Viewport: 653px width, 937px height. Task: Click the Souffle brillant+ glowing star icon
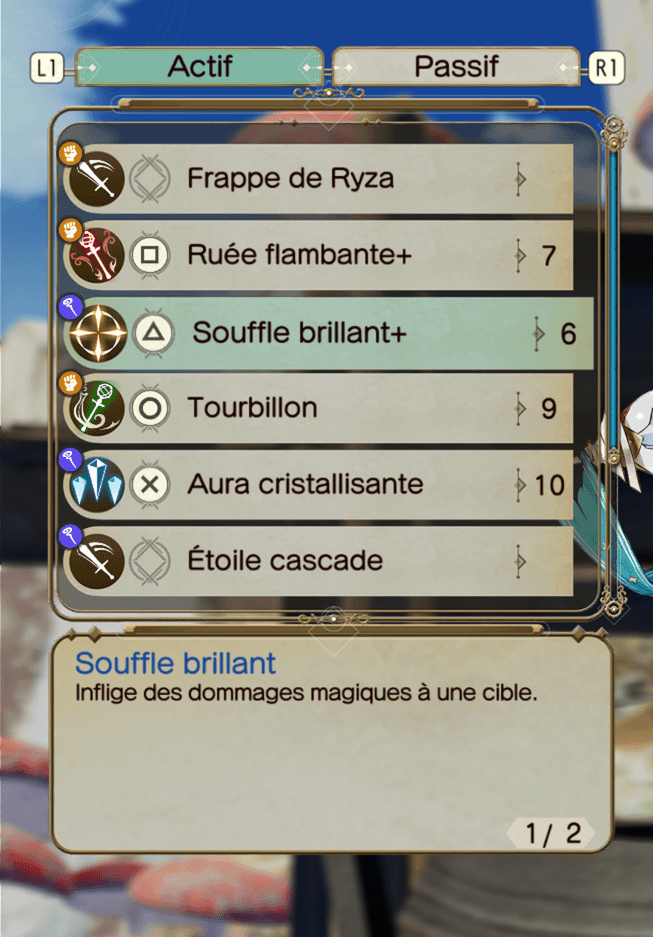point(98,333)
